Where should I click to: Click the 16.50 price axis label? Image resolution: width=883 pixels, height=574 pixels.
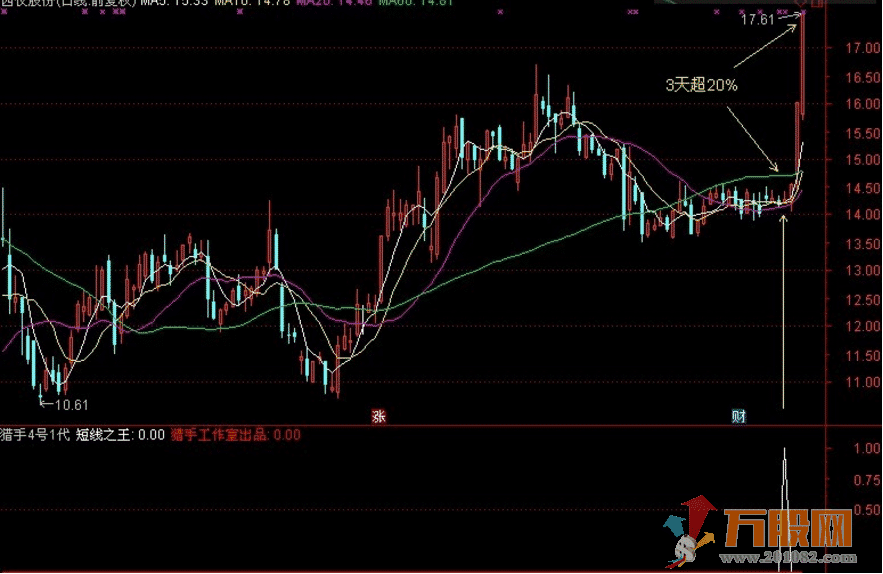pyautogui.click(x=863, y=77)
